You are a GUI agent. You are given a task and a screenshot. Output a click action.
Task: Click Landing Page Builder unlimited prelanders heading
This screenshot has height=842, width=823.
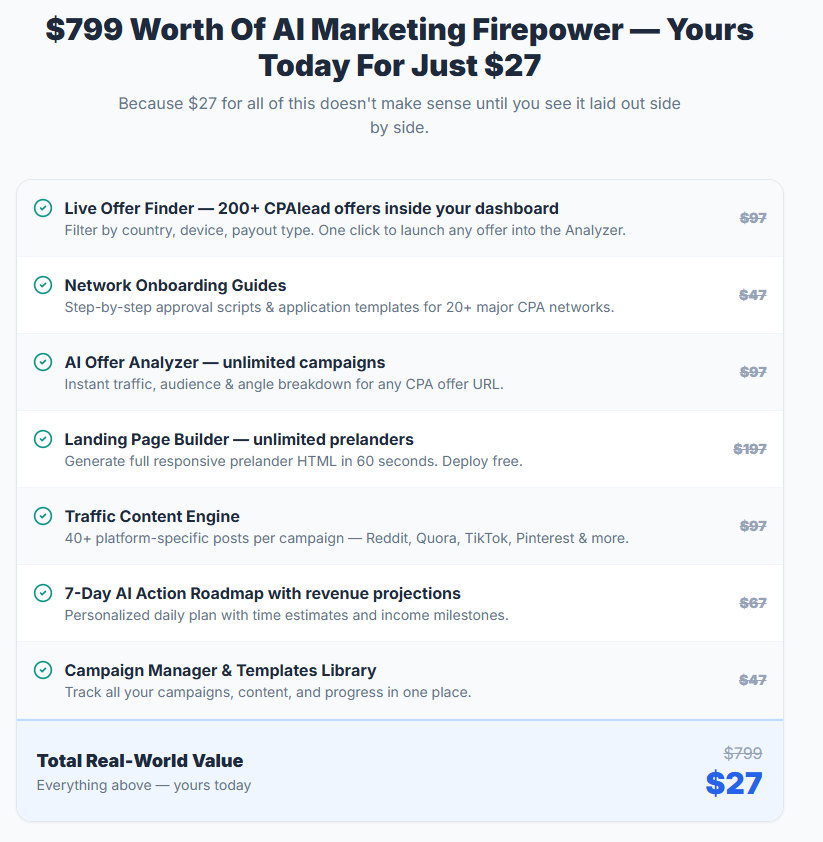[x=239, y=439]
